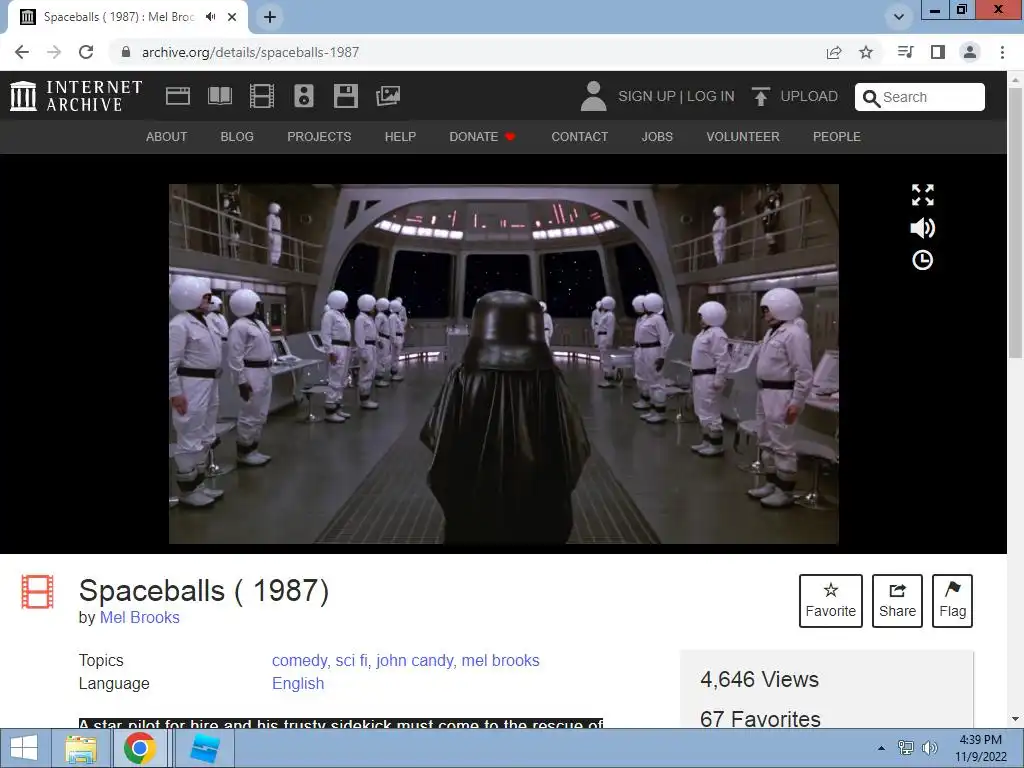The width and height of the screenshot is (1024, 768).
Task: Click the SIGN UP link
Action: click(x=647, y=96)
